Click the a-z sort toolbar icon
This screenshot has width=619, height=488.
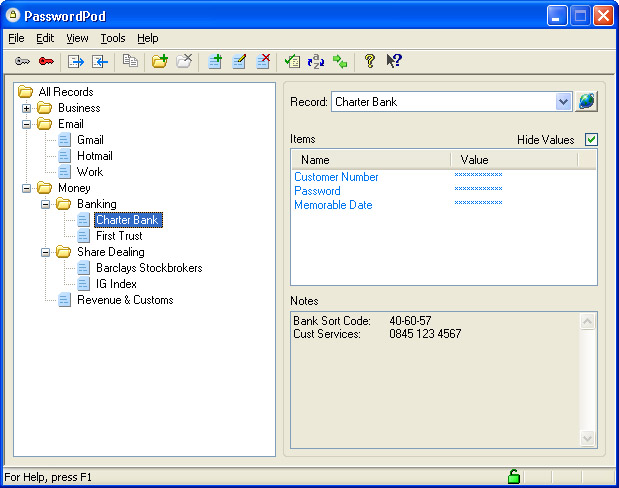[316, 61]
